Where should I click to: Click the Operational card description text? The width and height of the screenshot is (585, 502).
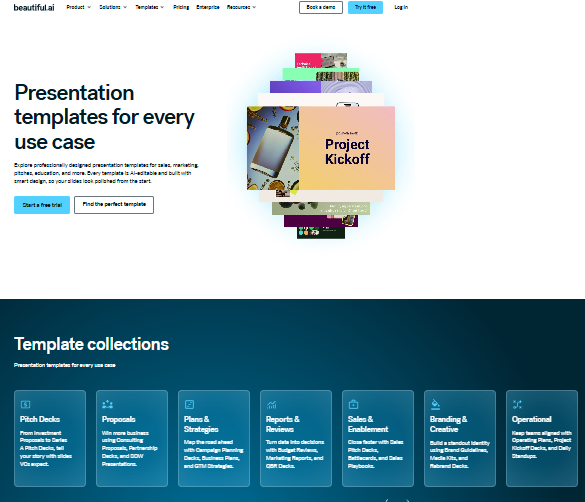click(x=542, y=445)
